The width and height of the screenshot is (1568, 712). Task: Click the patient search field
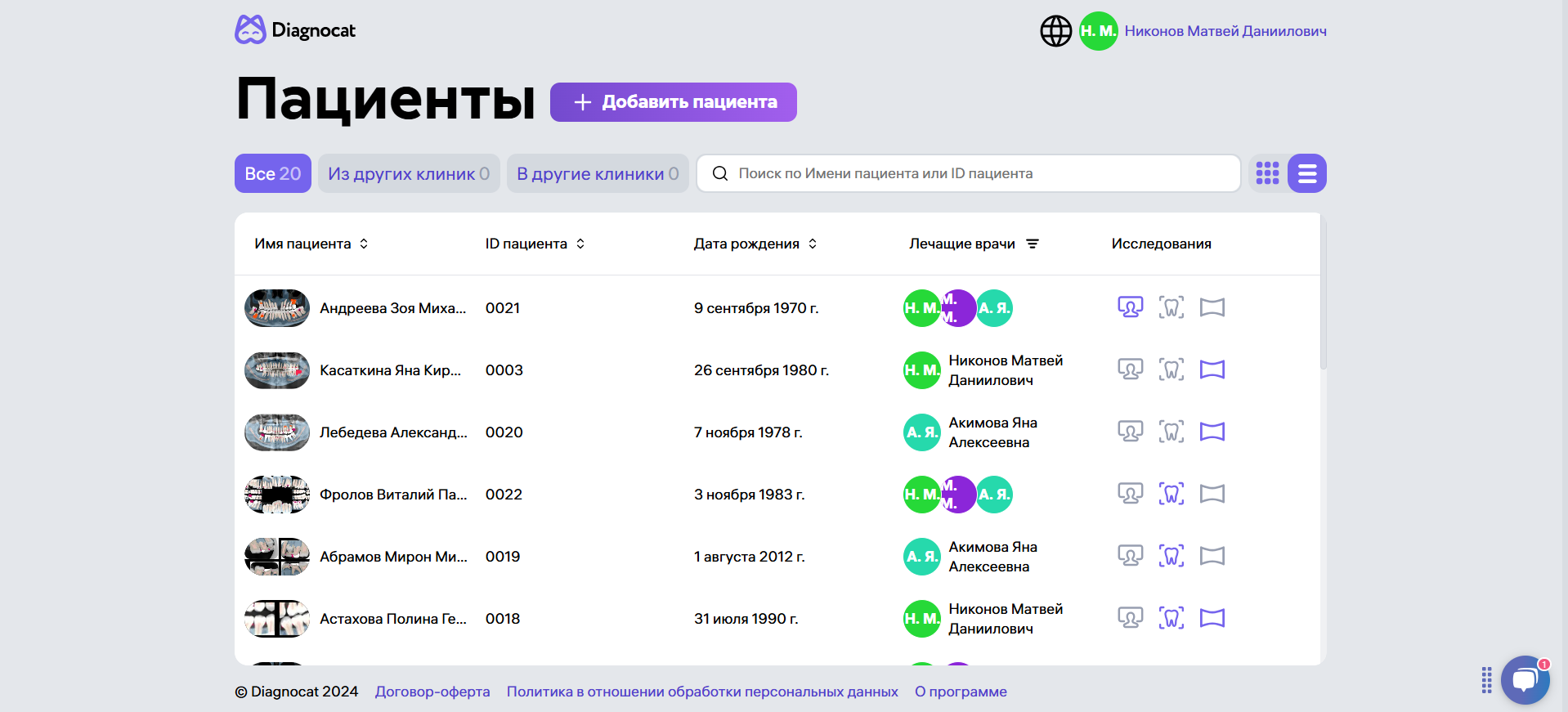point(969,173)
